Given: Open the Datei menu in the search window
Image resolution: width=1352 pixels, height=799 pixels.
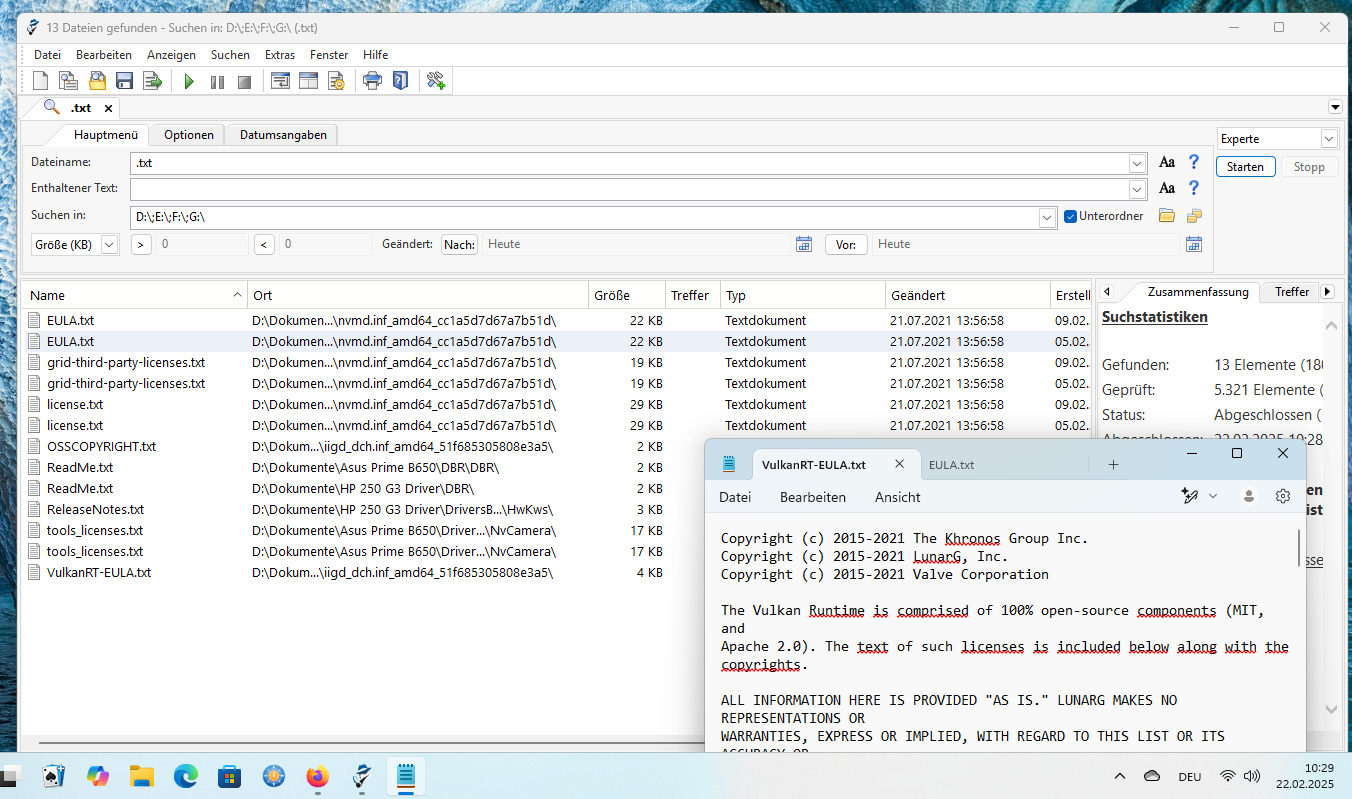Looking at the screenshot, I should (x=47, y=55).
